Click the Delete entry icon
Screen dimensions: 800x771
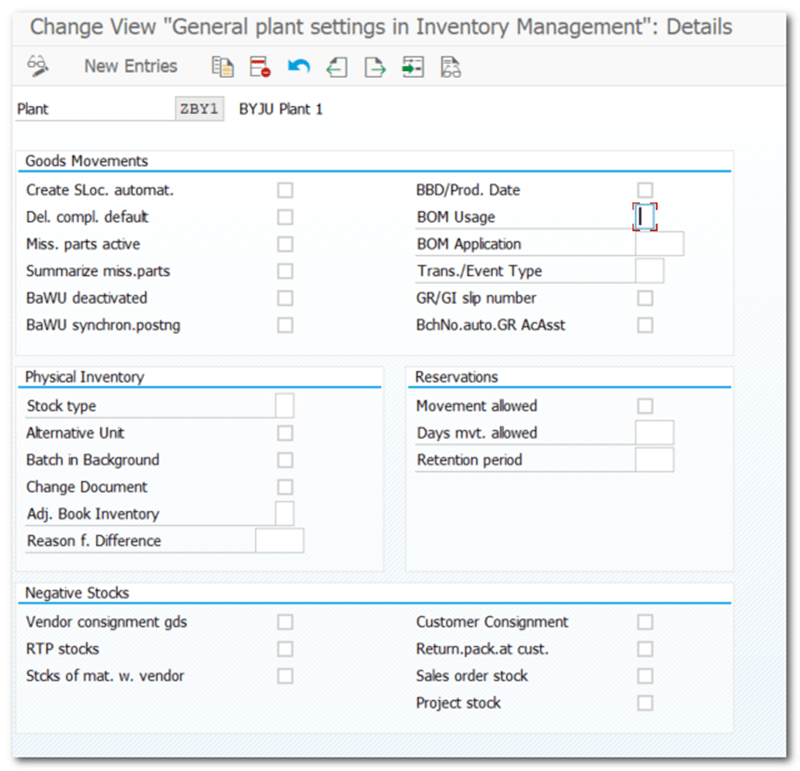(x=260, y=67)
